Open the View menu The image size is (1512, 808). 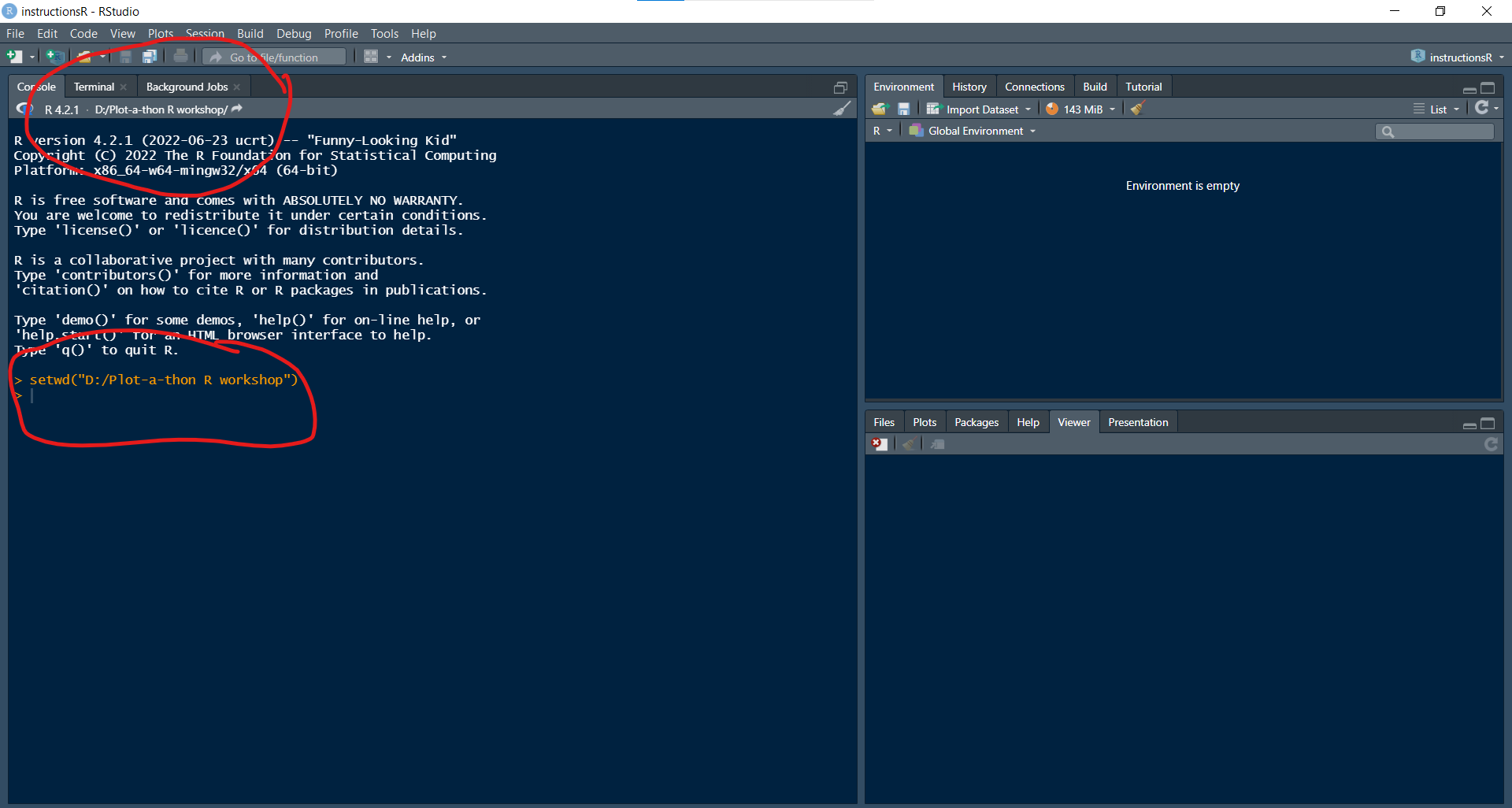pyautogui.click(x=122, y=34)
